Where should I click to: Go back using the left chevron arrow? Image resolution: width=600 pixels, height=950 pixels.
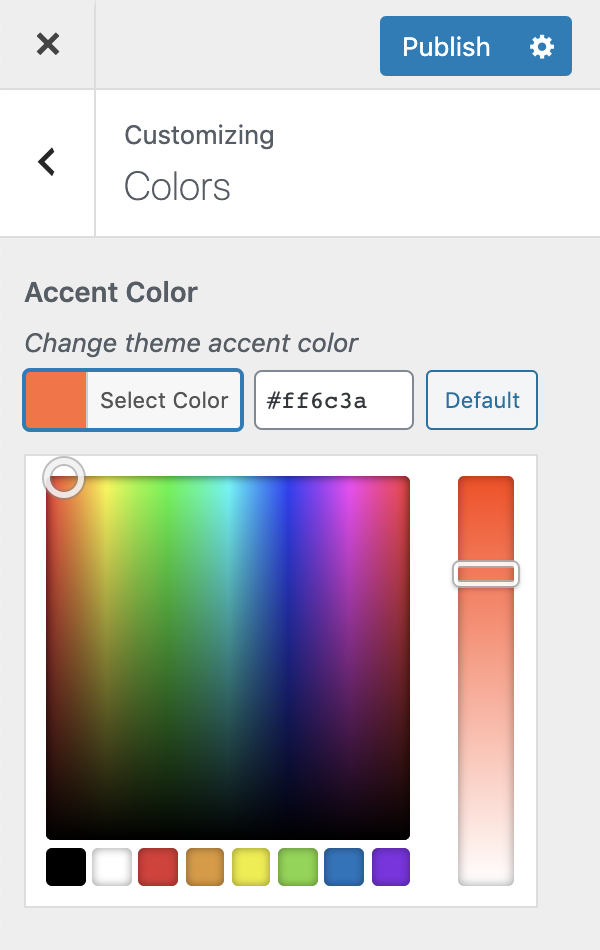[47, 162]
